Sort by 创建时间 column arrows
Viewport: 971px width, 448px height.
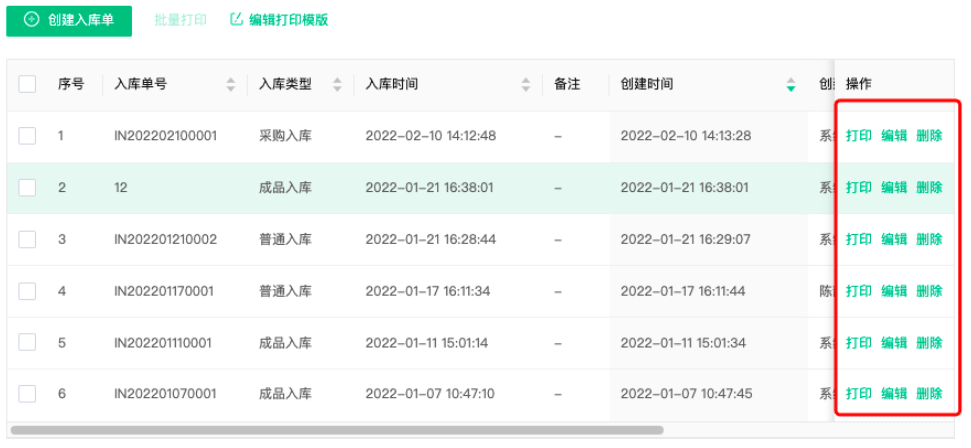pyautogui.click(x=791, y=84)
